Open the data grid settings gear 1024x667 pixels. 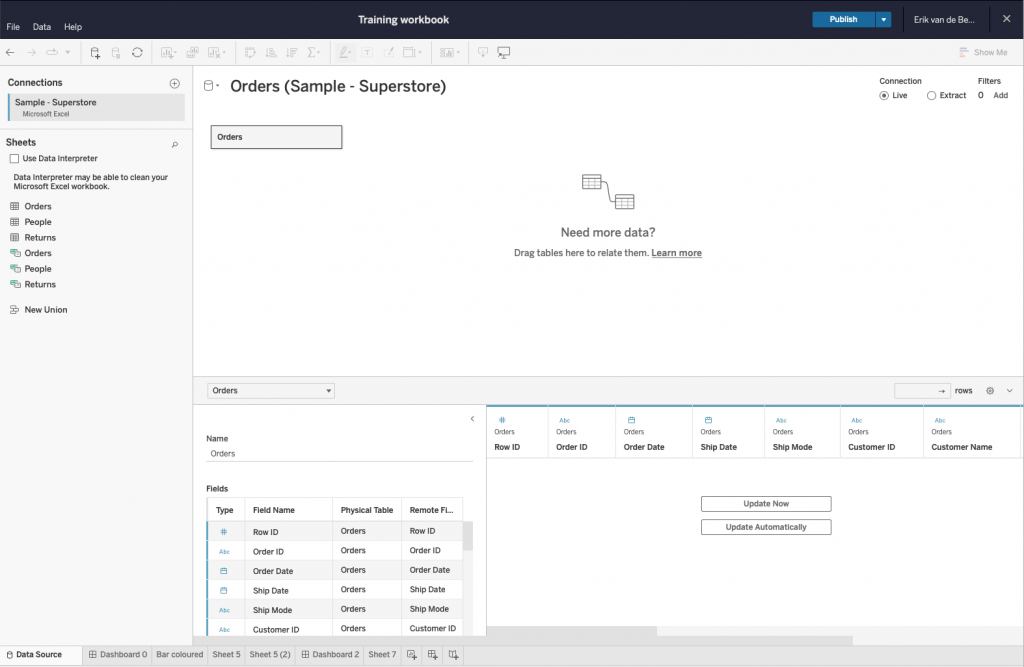(x=990, y=391)
